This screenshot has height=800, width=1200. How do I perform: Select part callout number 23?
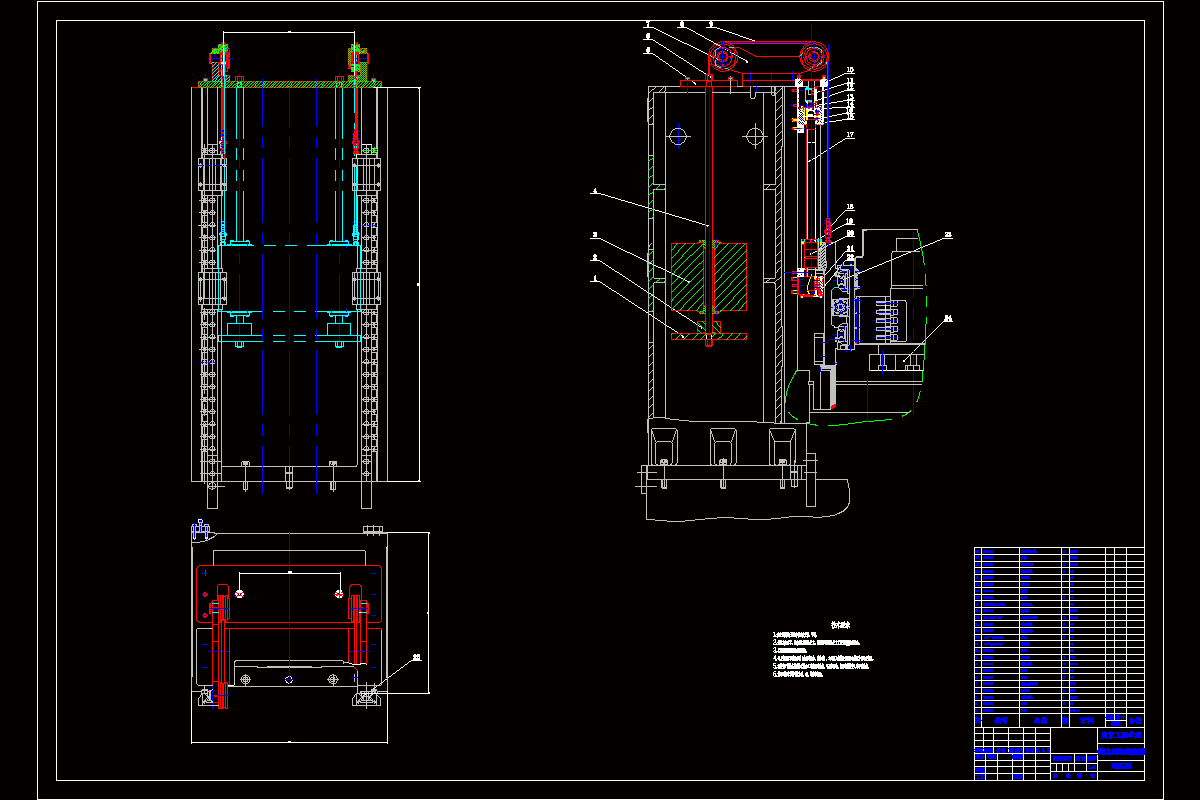(x=948, y=234)
